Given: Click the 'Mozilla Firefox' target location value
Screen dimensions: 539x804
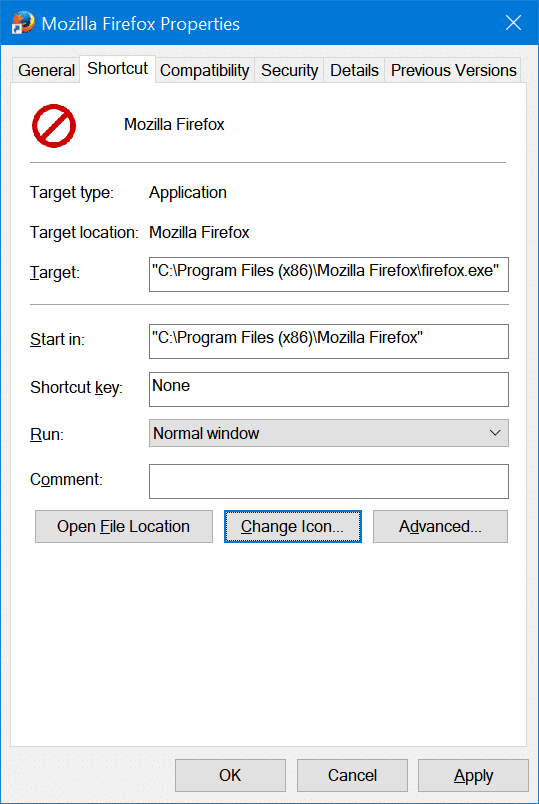Looking at the screenshot, I should (199, 232).
